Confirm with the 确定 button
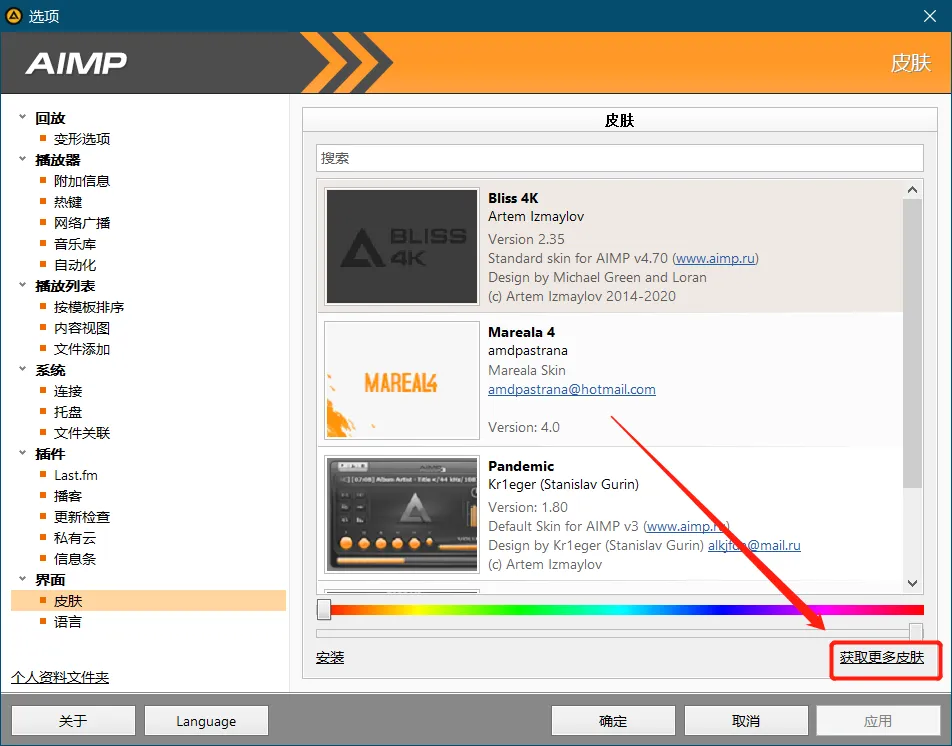 point(613,721)
